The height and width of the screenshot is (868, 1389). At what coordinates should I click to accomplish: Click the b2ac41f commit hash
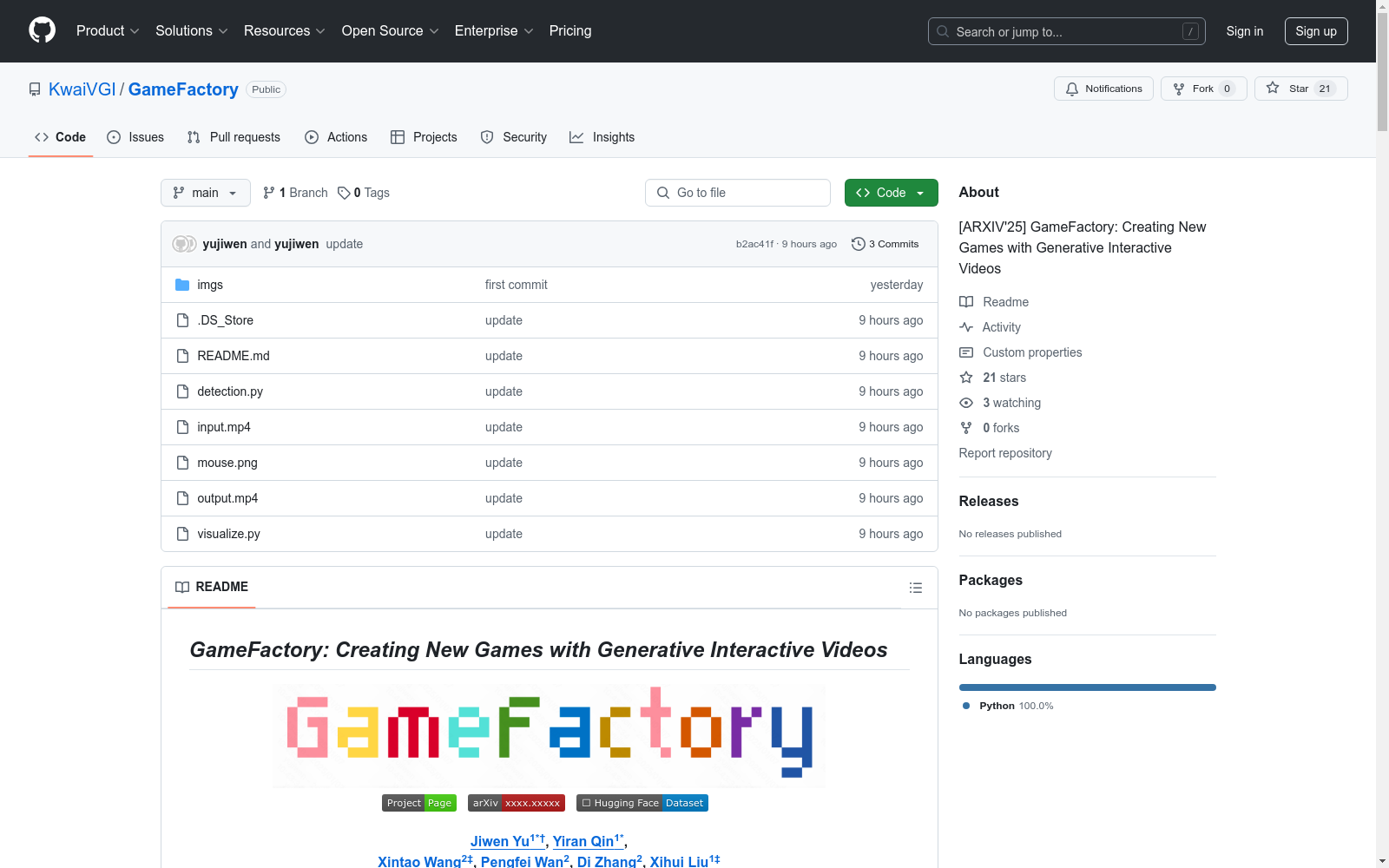pyautogui.click(x=754, y=244)
